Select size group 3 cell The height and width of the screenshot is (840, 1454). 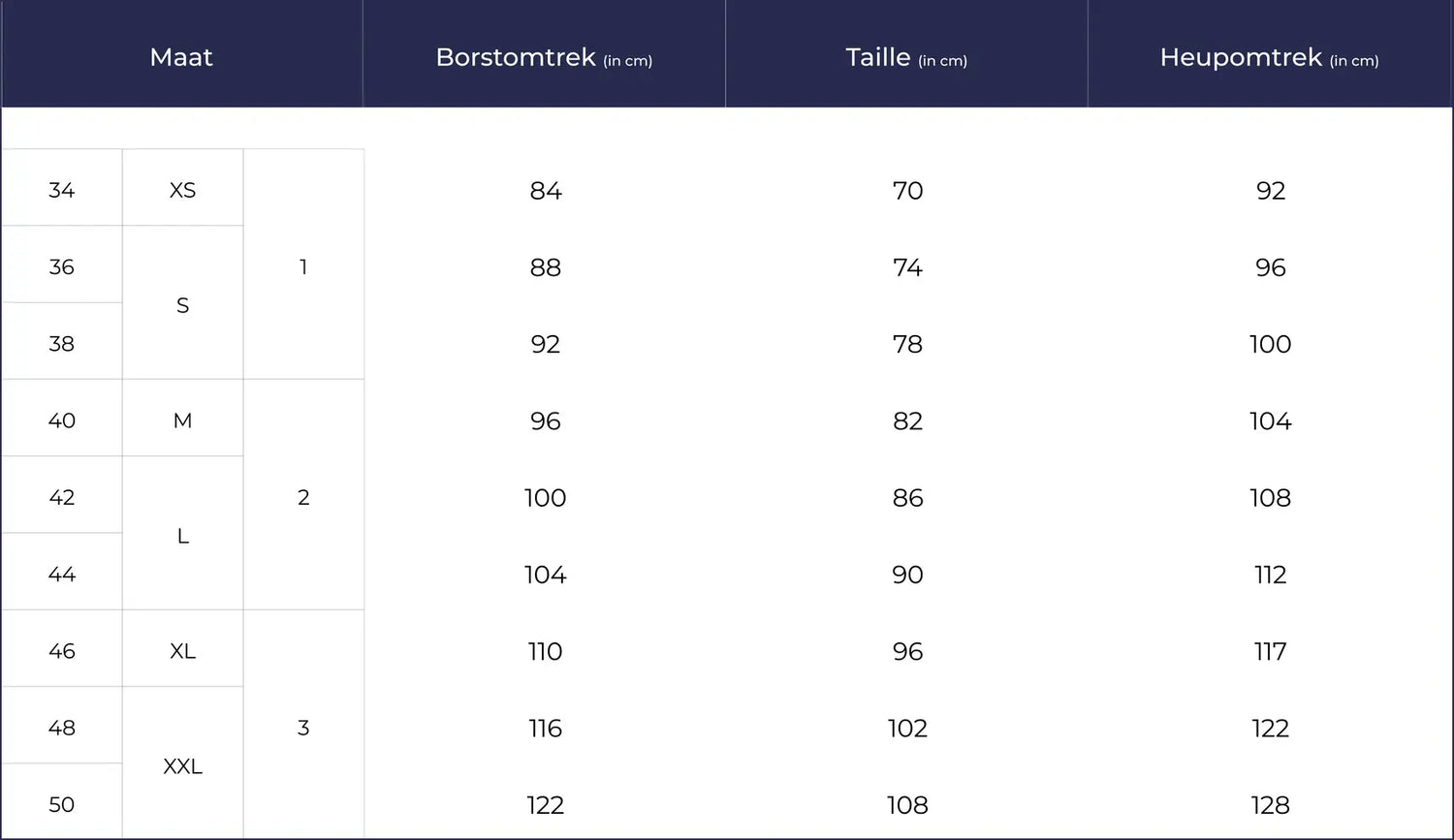pos(303,728)
